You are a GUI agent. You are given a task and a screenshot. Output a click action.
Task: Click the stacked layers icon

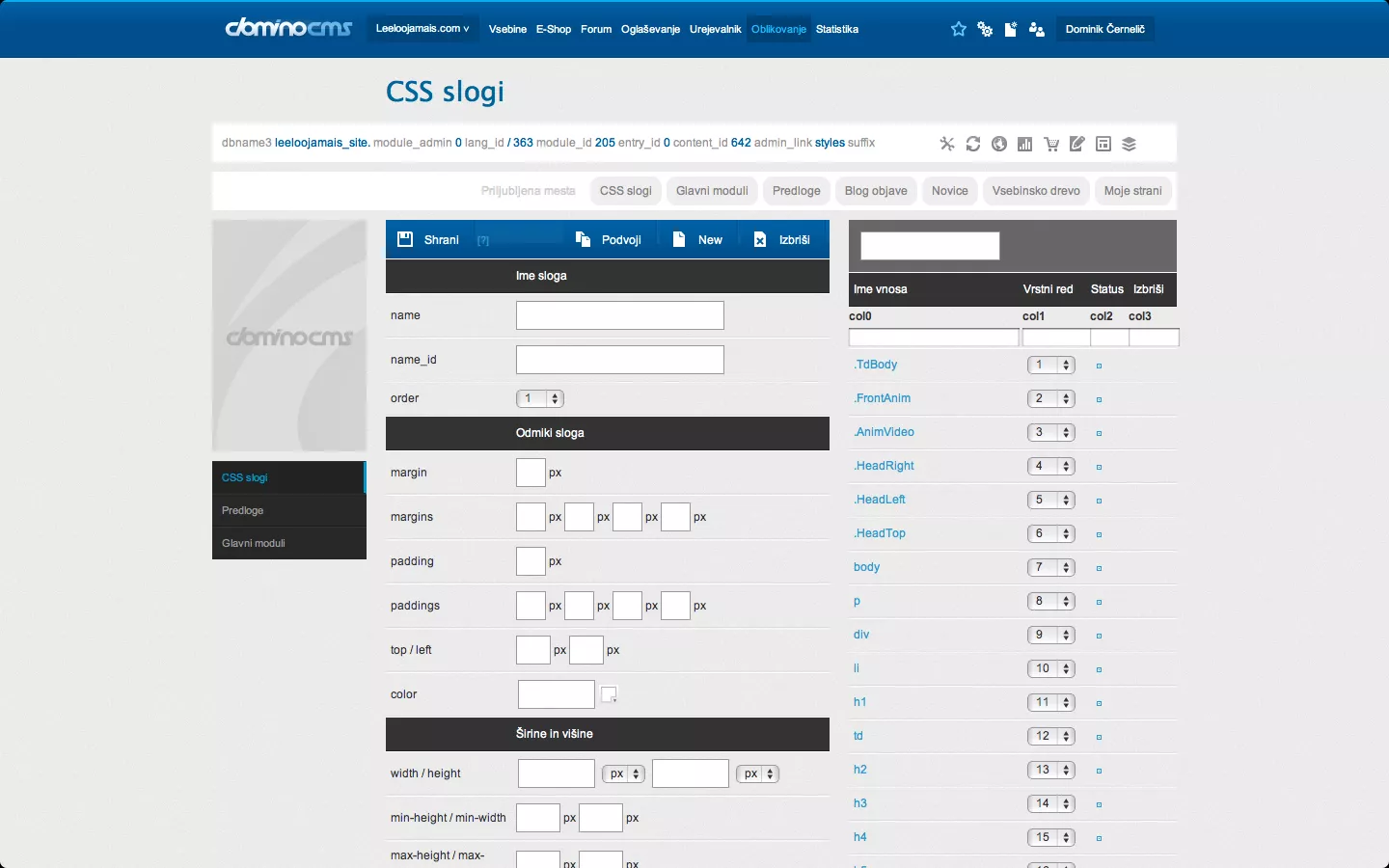(x=1130, y=144)
